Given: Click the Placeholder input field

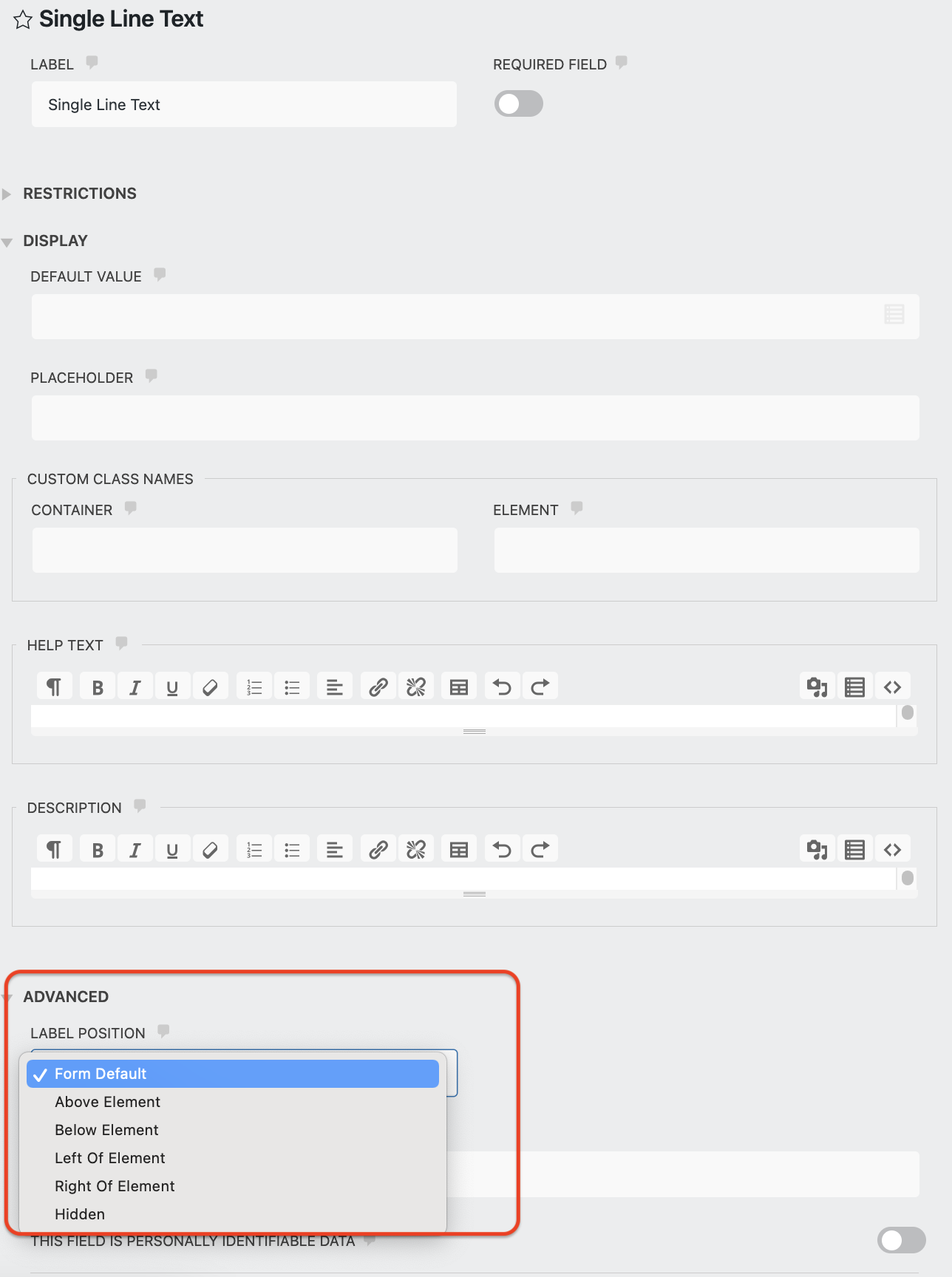Looking at the screenshot, I should (x=475, y=418).
